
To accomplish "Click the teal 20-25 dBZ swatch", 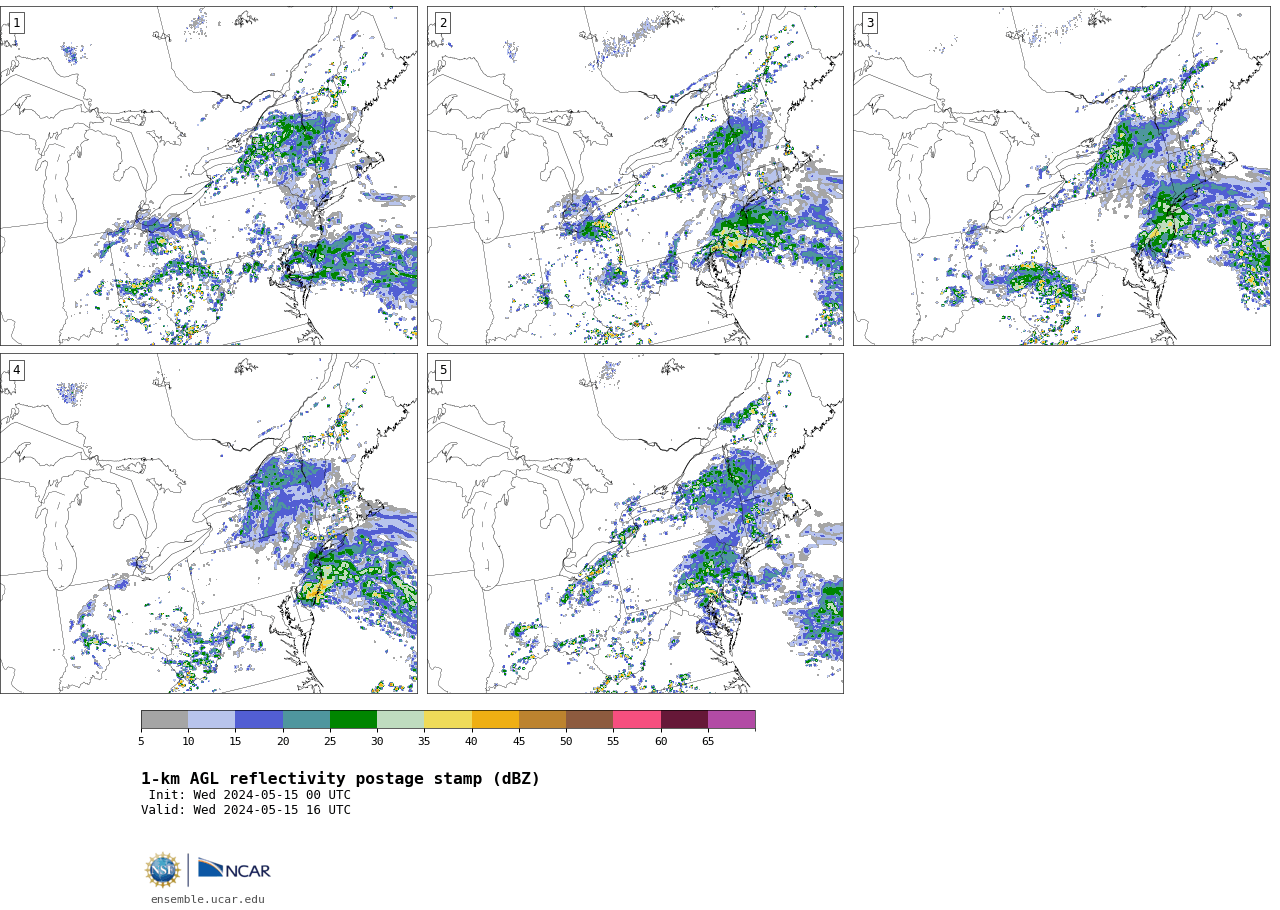I will click(306, 720).
